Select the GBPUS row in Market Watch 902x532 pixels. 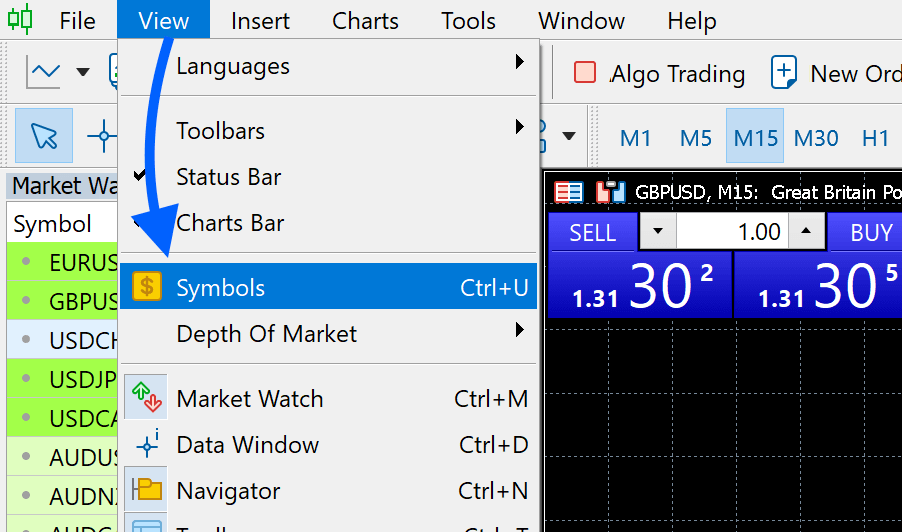62,301
